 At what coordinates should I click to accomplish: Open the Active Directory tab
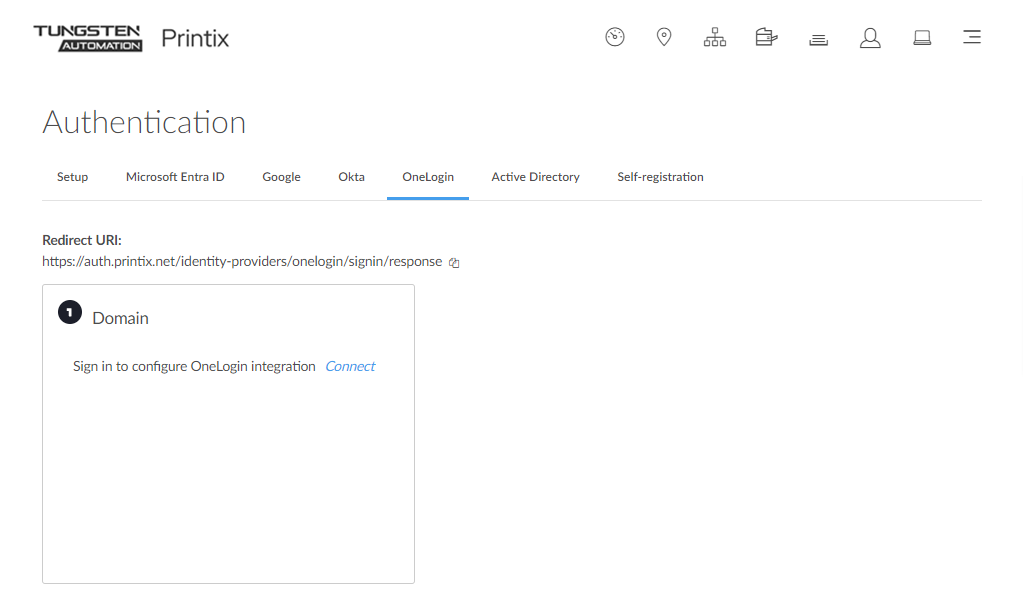[535, 177]
